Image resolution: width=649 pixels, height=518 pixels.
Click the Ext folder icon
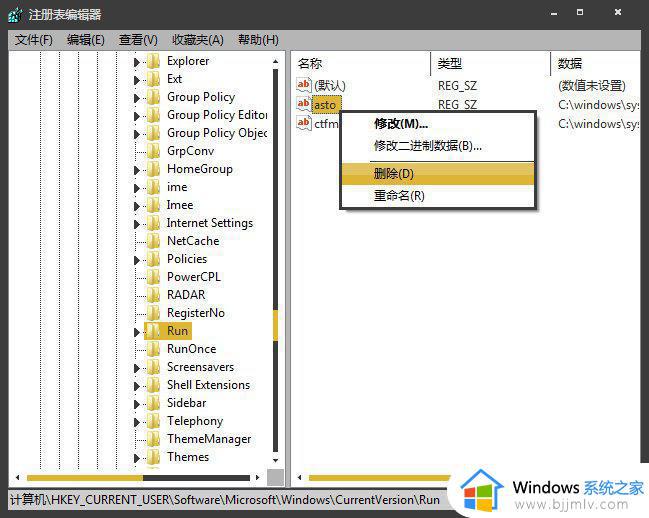[x=154, y=79]
